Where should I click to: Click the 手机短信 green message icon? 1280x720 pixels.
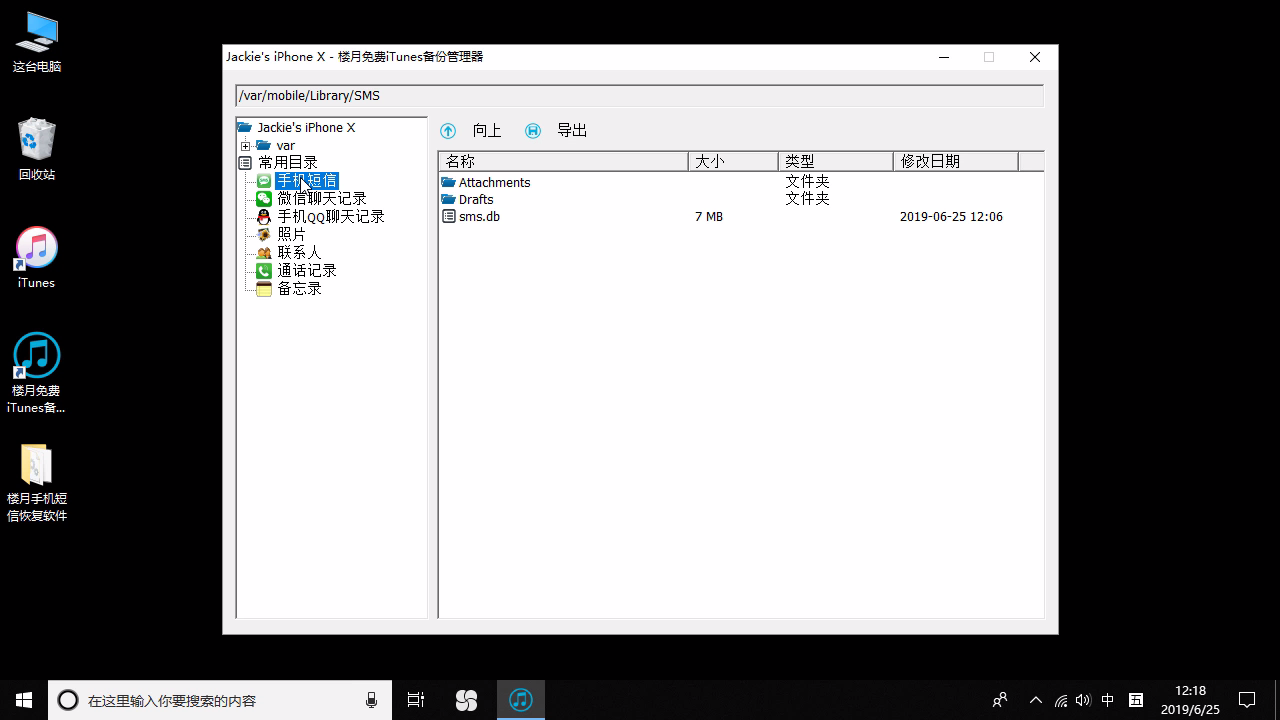(264, 181)
